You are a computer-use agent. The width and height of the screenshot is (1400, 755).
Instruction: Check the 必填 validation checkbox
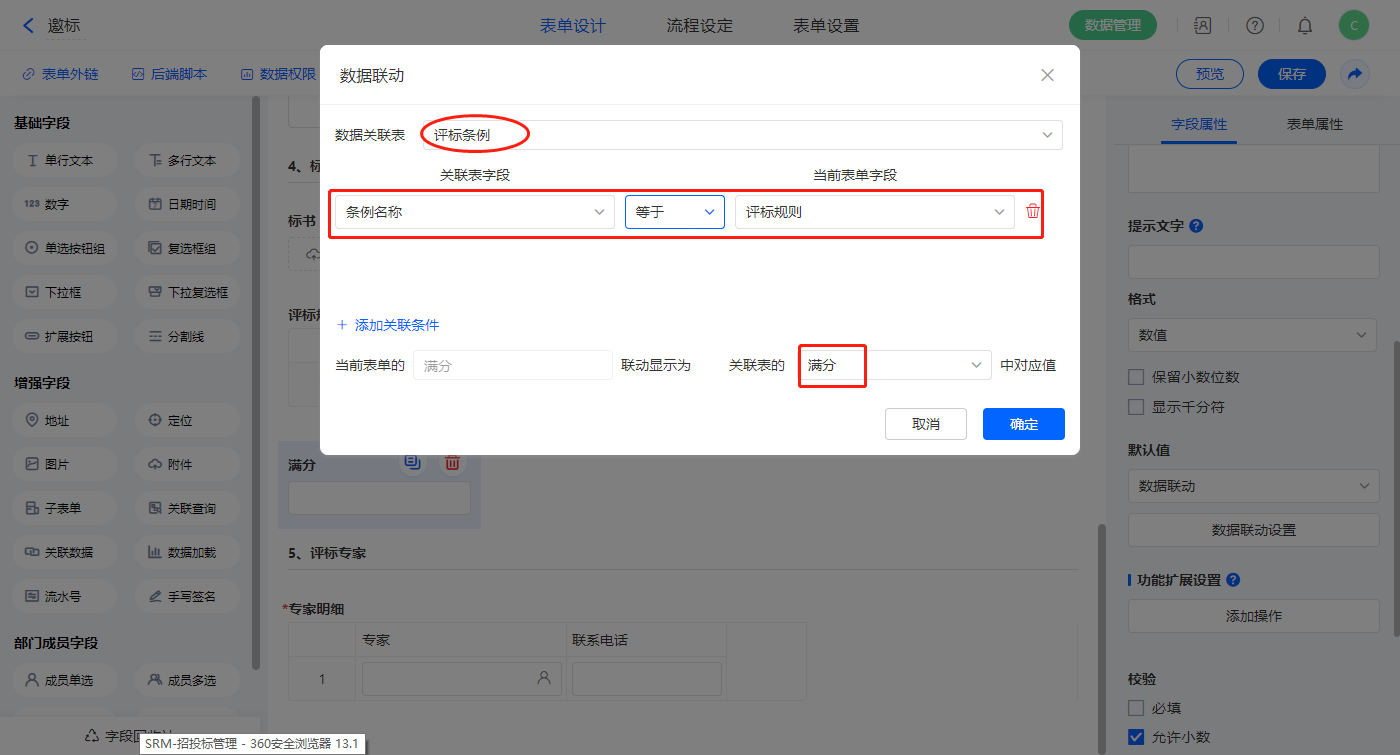click(1136, 708)
